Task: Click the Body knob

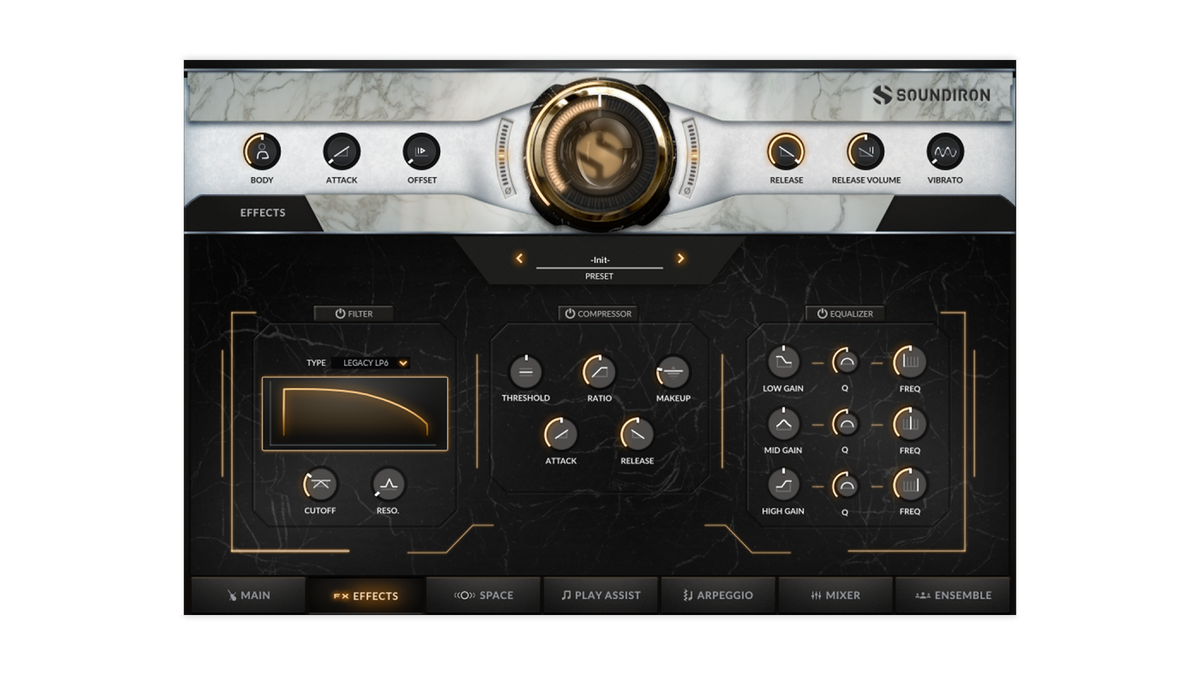Action: coord(262,152)
